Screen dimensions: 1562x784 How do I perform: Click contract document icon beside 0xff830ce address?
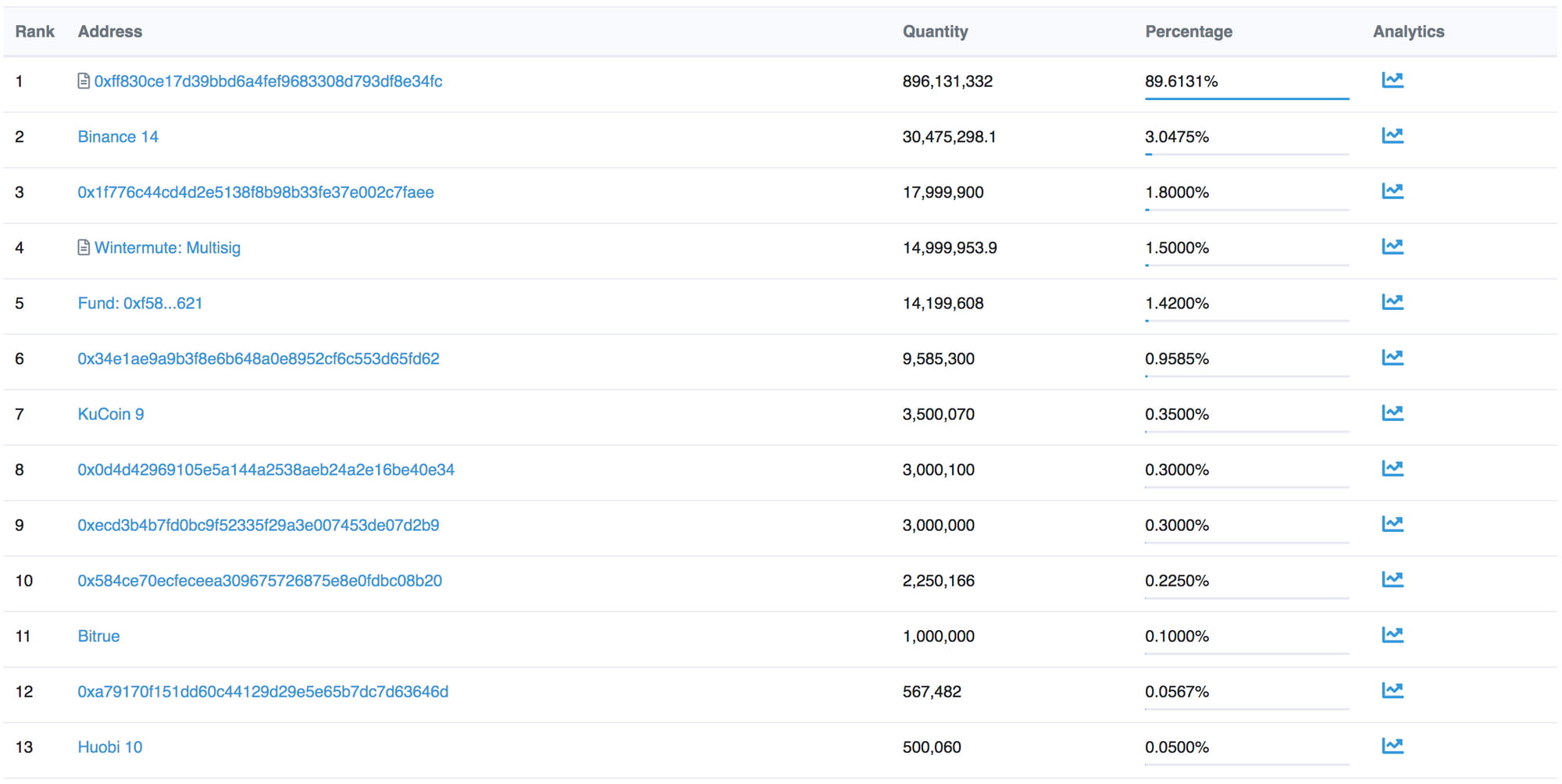tap(84, 81)
